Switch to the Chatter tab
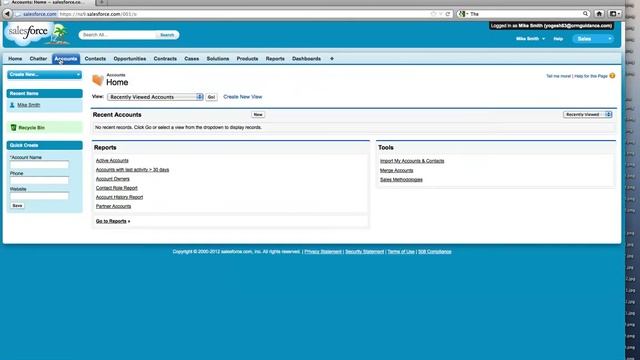 pos(38,59)
